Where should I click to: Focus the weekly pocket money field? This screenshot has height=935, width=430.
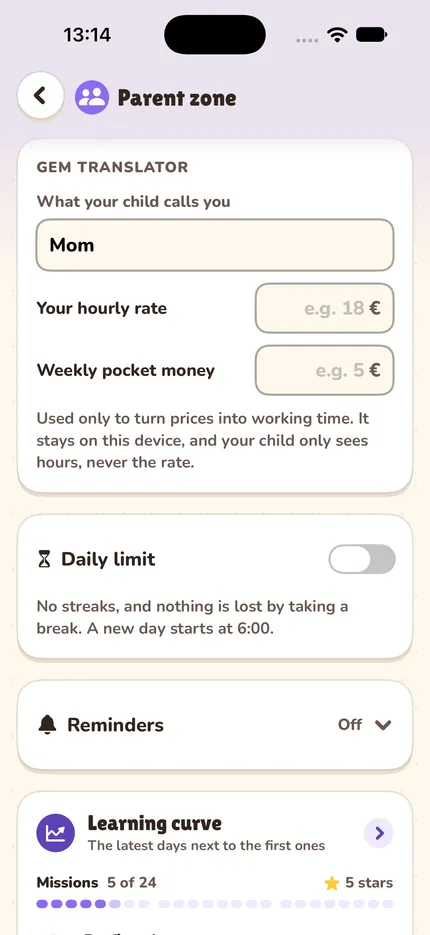(324, 370)
